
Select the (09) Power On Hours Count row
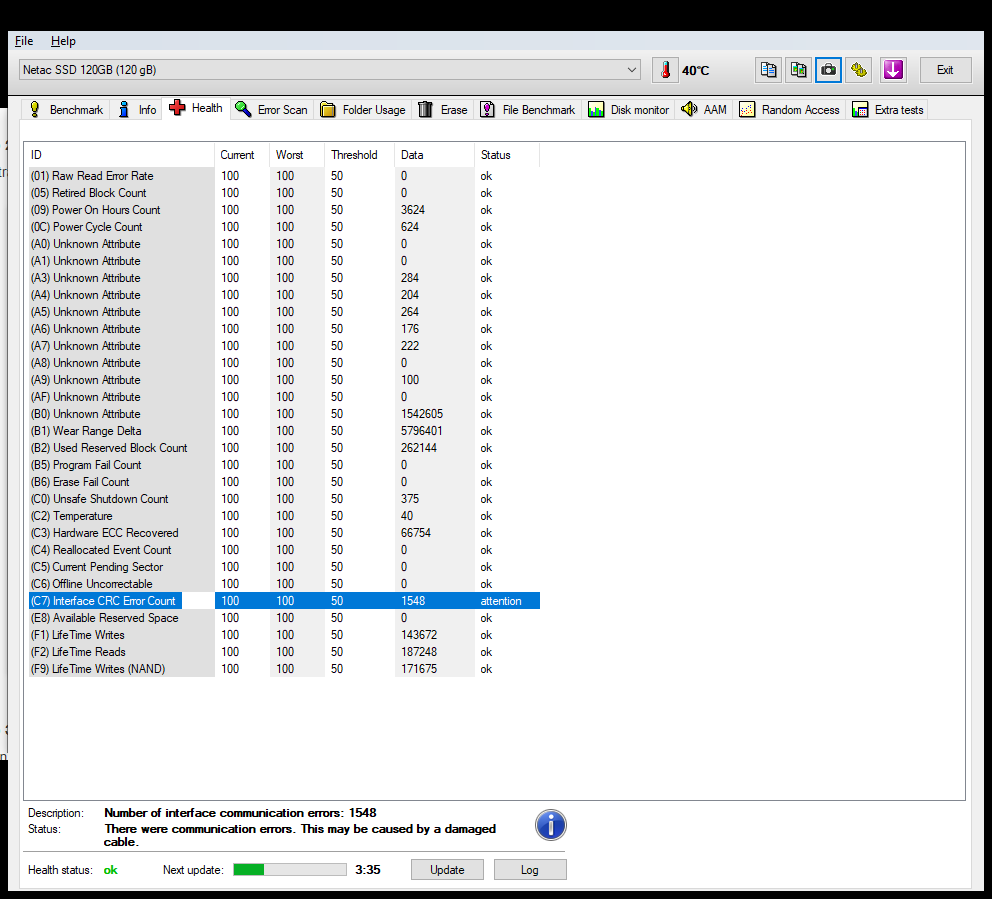(x=283, y=210)
